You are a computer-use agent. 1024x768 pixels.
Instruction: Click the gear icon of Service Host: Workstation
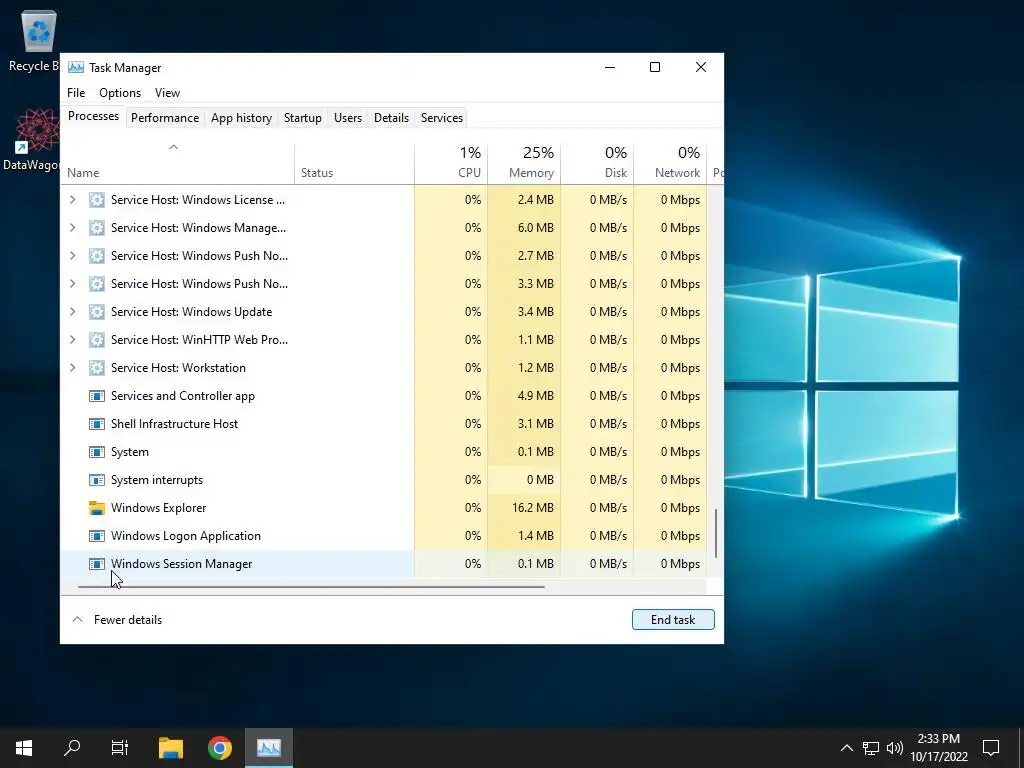point(97,368)
